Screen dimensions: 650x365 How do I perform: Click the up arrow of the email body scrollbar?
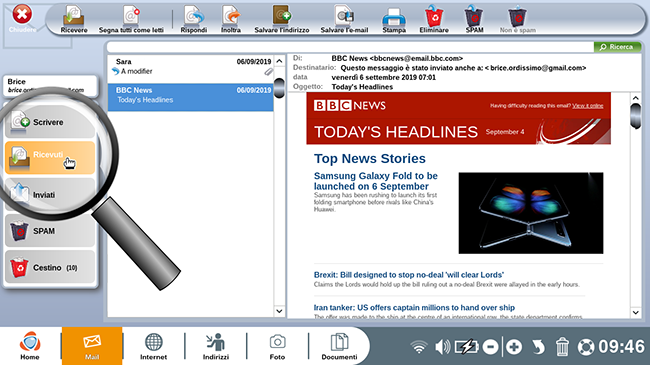636,99
